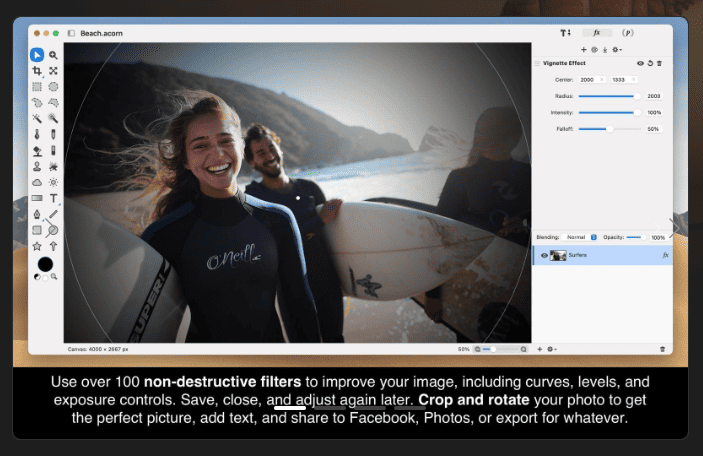Click the fx badge on Surfers layer

(x=665, y=255)
